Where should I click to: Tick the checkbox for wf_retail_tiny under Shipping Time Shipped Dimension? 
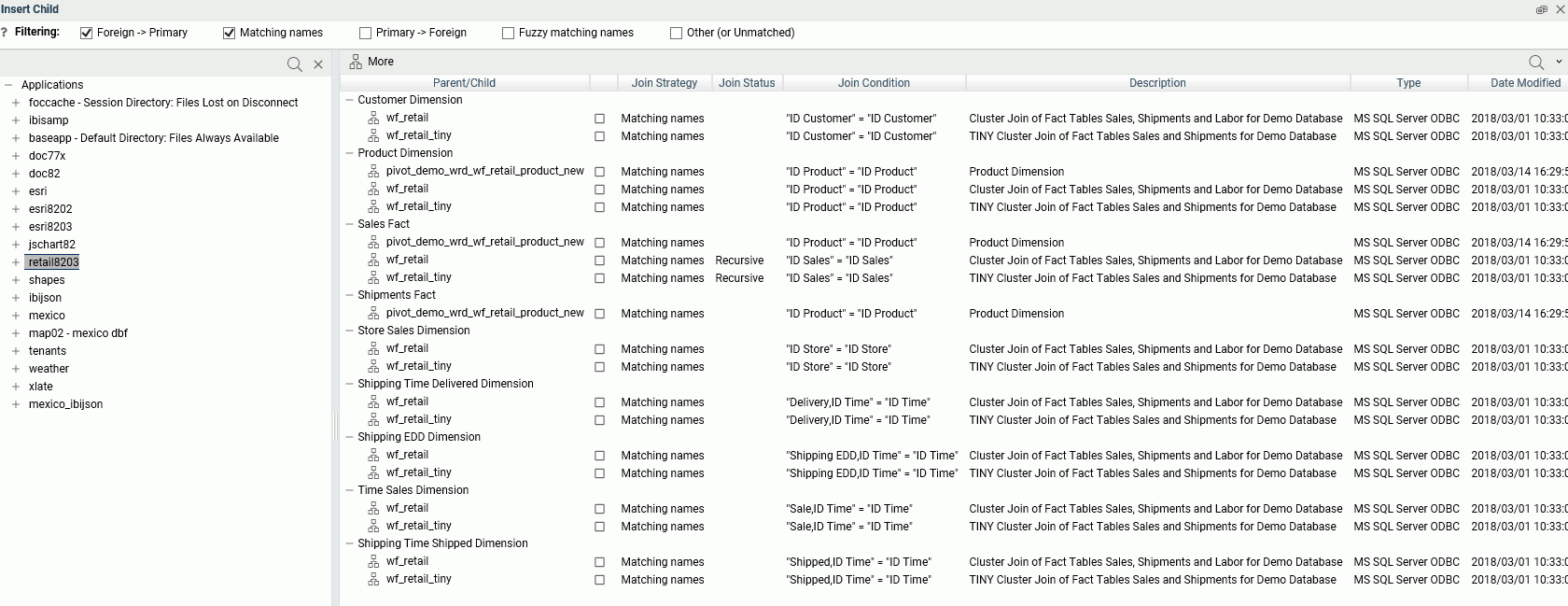pyautogui.click(x=599, y=580)
